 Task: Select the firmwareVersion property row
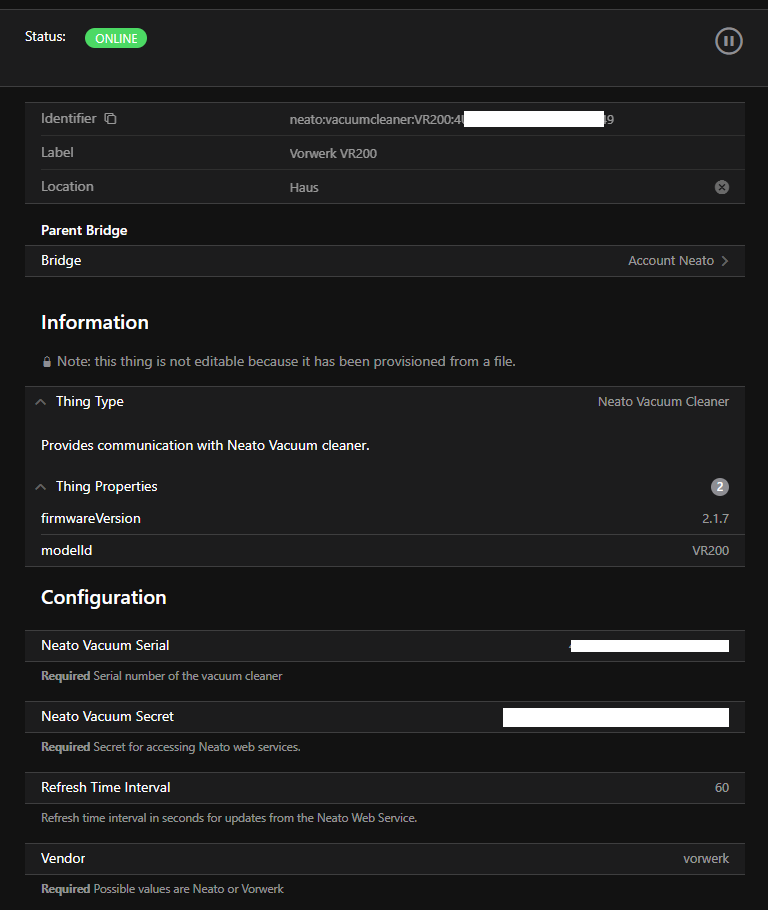point(385,519)
